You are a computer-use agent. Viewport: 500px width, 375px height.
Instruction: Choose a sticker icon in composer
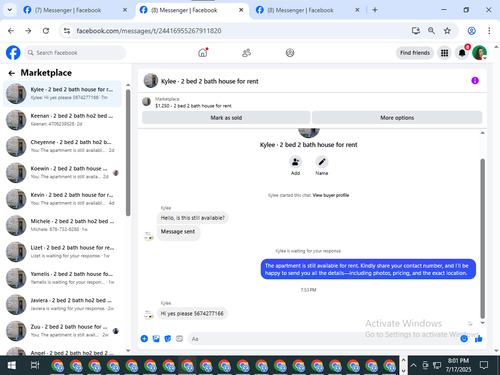(168, 339)
